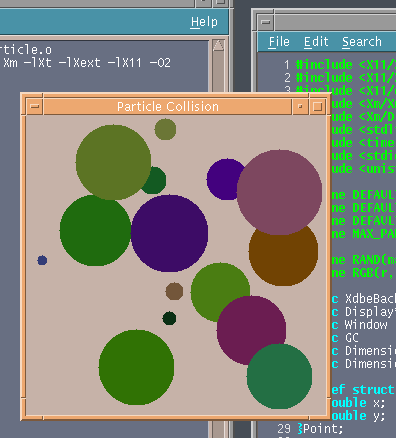This screenshot has height=438, width=396.
Task: Click the small tan brown particle
Action: point(174,291)
